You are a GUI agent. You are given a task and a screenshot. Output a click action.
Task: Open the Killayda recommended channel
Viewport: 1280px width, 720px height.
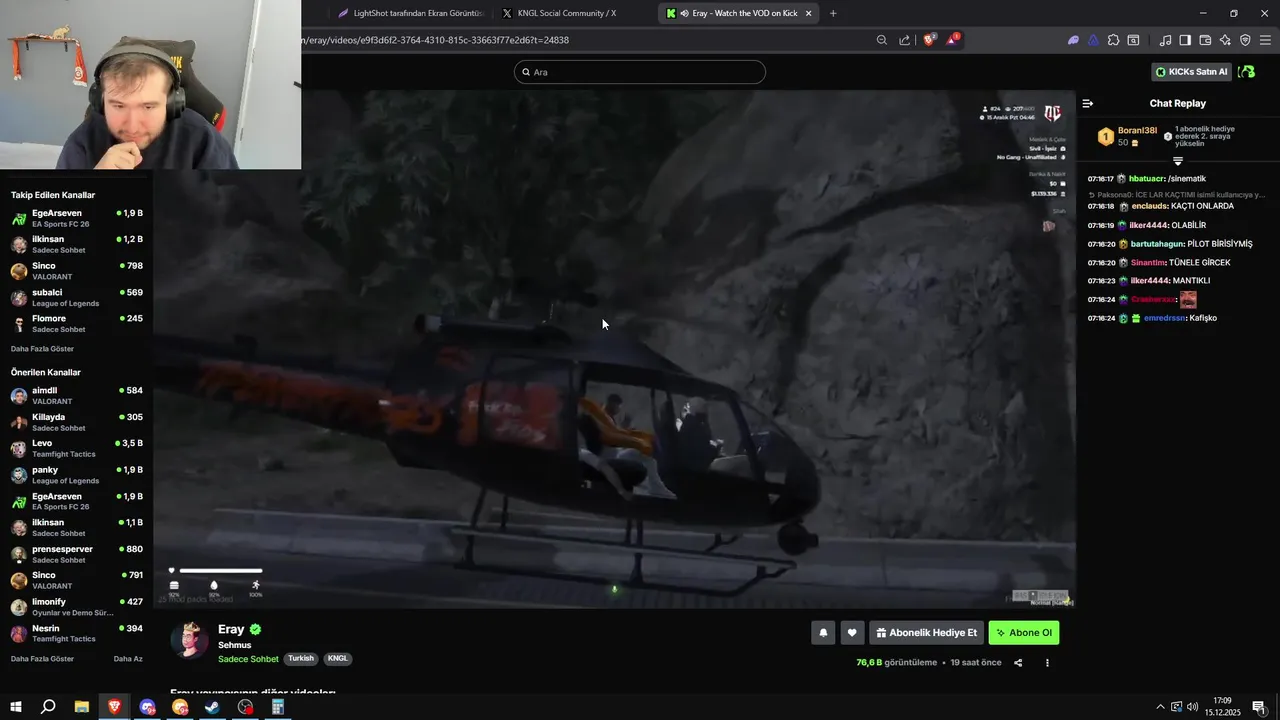click(x=77, y=422)
